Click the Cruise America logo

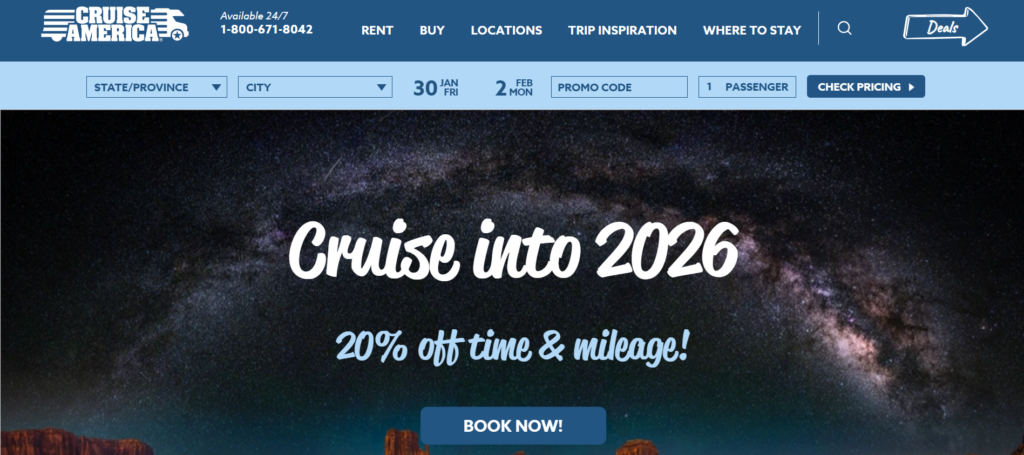115,25
